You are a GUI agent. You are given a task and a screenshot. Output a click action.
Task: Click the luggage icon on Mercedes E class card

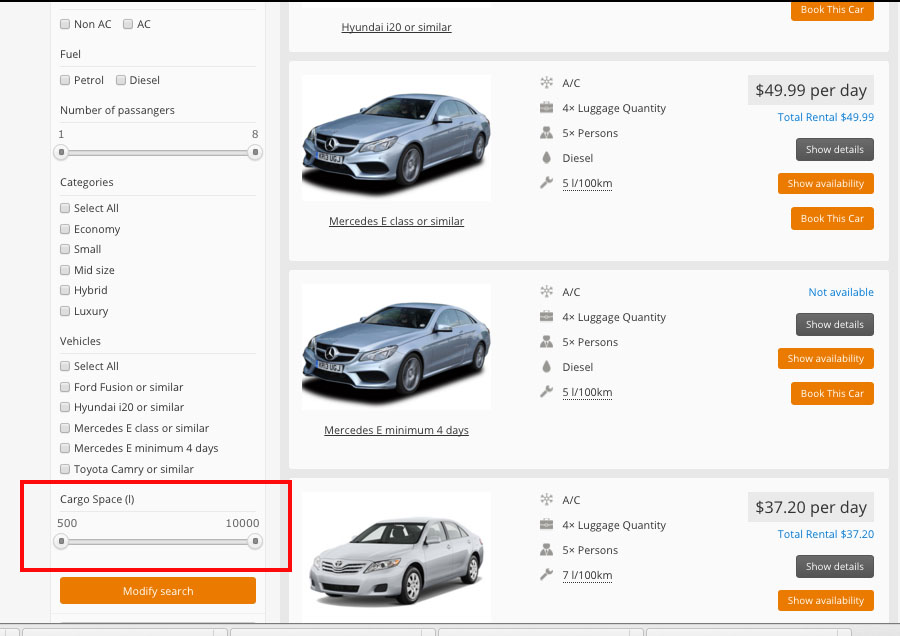coord(546,107)
